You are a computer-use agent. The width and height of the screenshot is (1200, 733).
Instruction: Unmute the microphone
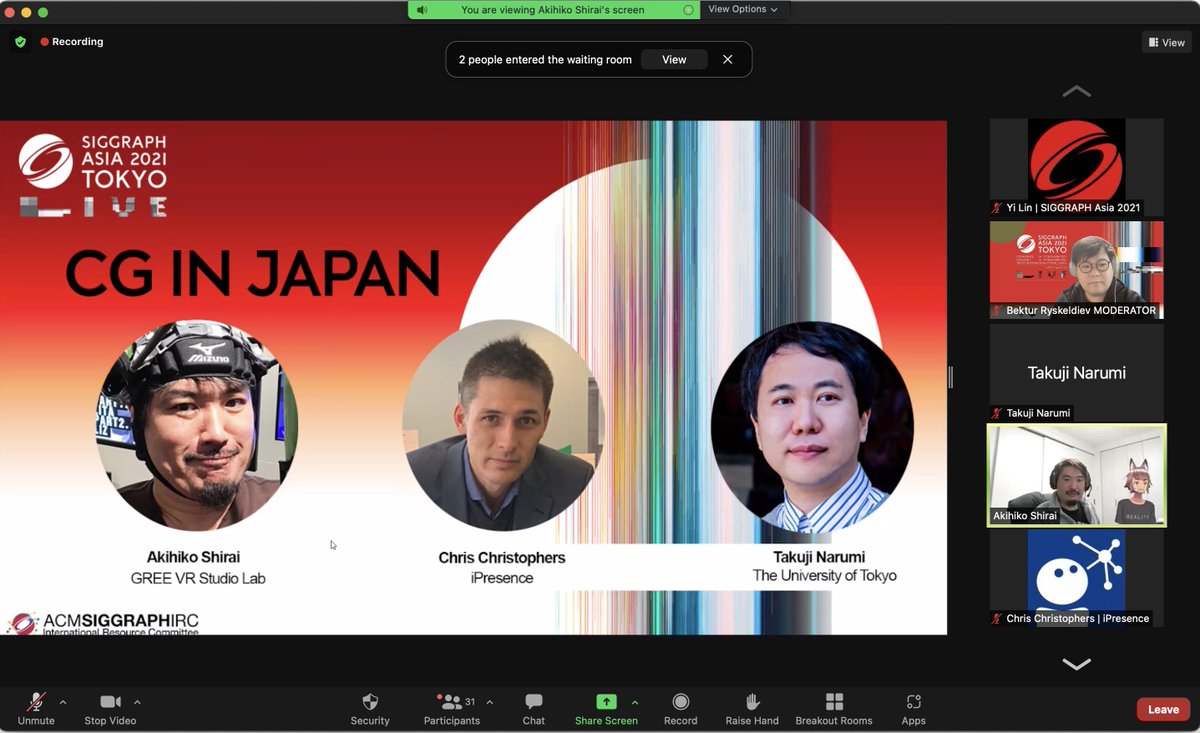coord(36,709)
